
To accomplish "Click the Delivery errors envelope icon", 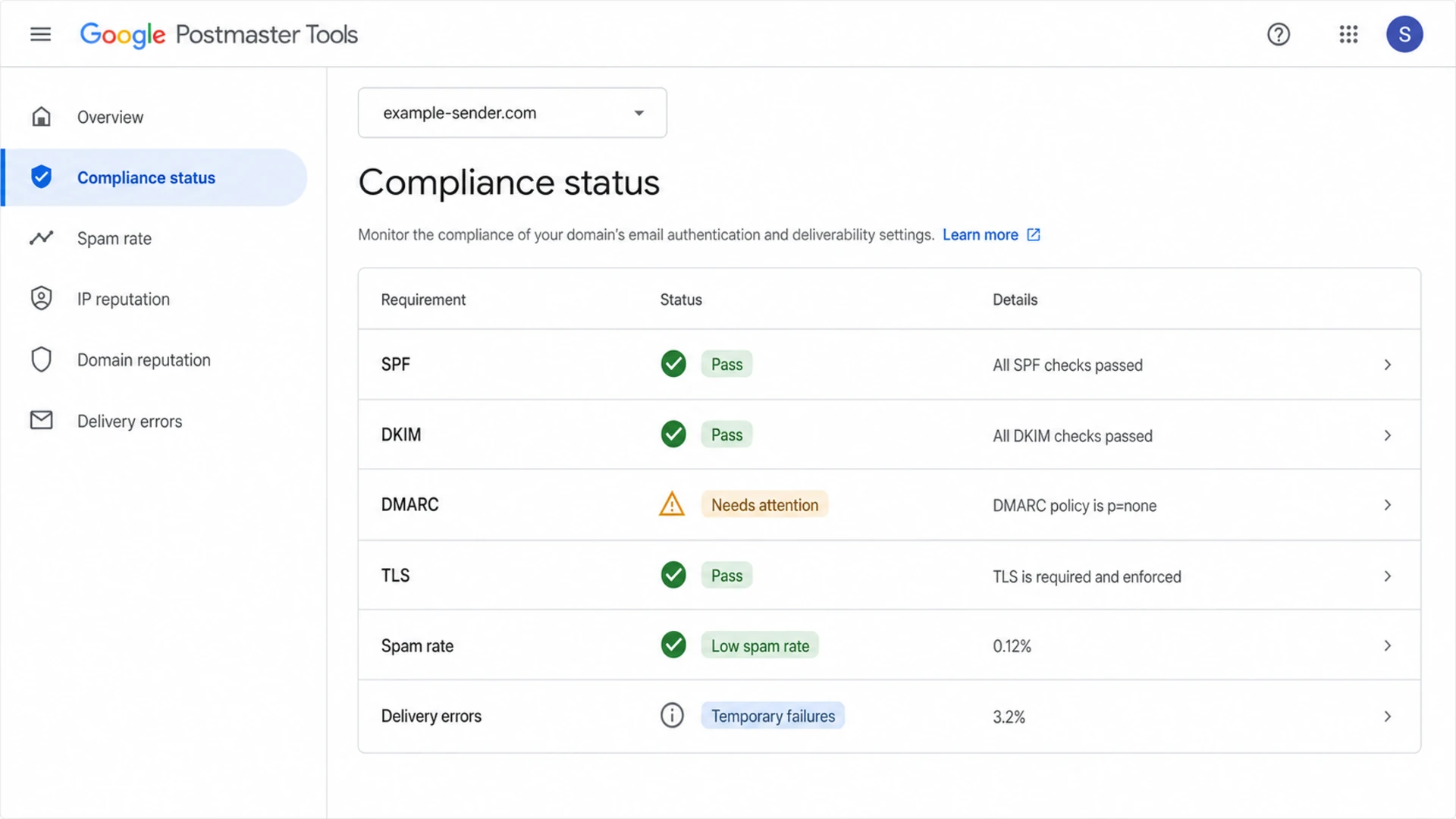I will pyautogui.click(x=41, y=420).
